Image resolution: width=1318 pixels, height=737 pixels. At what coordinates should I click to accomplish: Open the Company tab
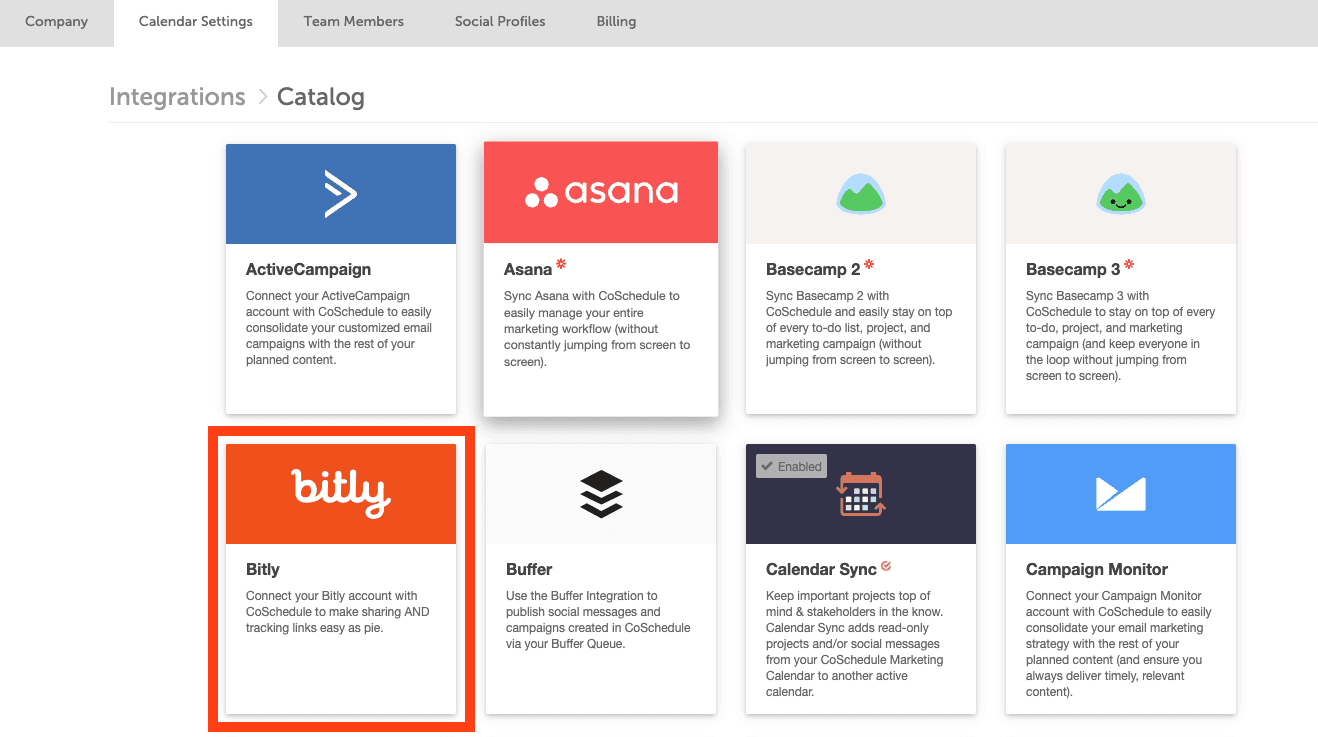click(56, 21)
